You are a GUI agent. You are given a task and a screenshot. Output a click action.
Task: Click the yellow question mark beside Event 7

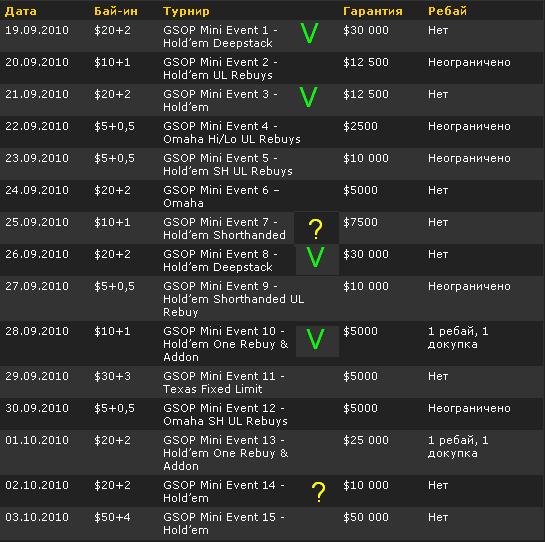[x=316, y=229]
